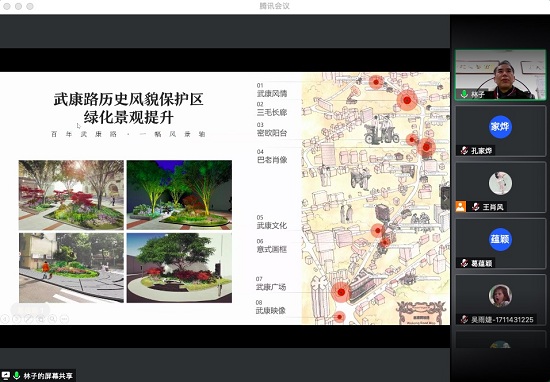Select the 家烨 avatar tile

(501, 131)
